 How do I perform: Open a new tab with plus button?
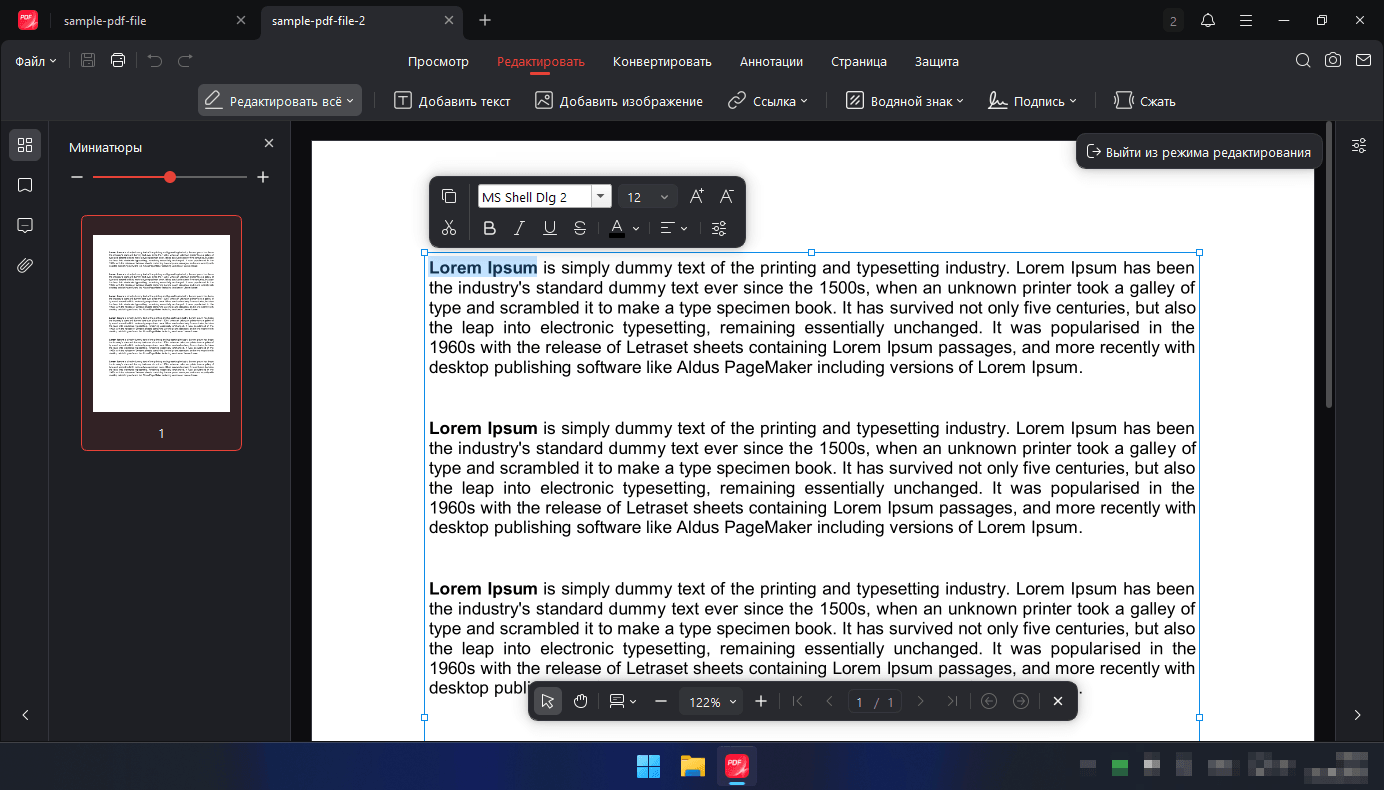click(485, 20)
